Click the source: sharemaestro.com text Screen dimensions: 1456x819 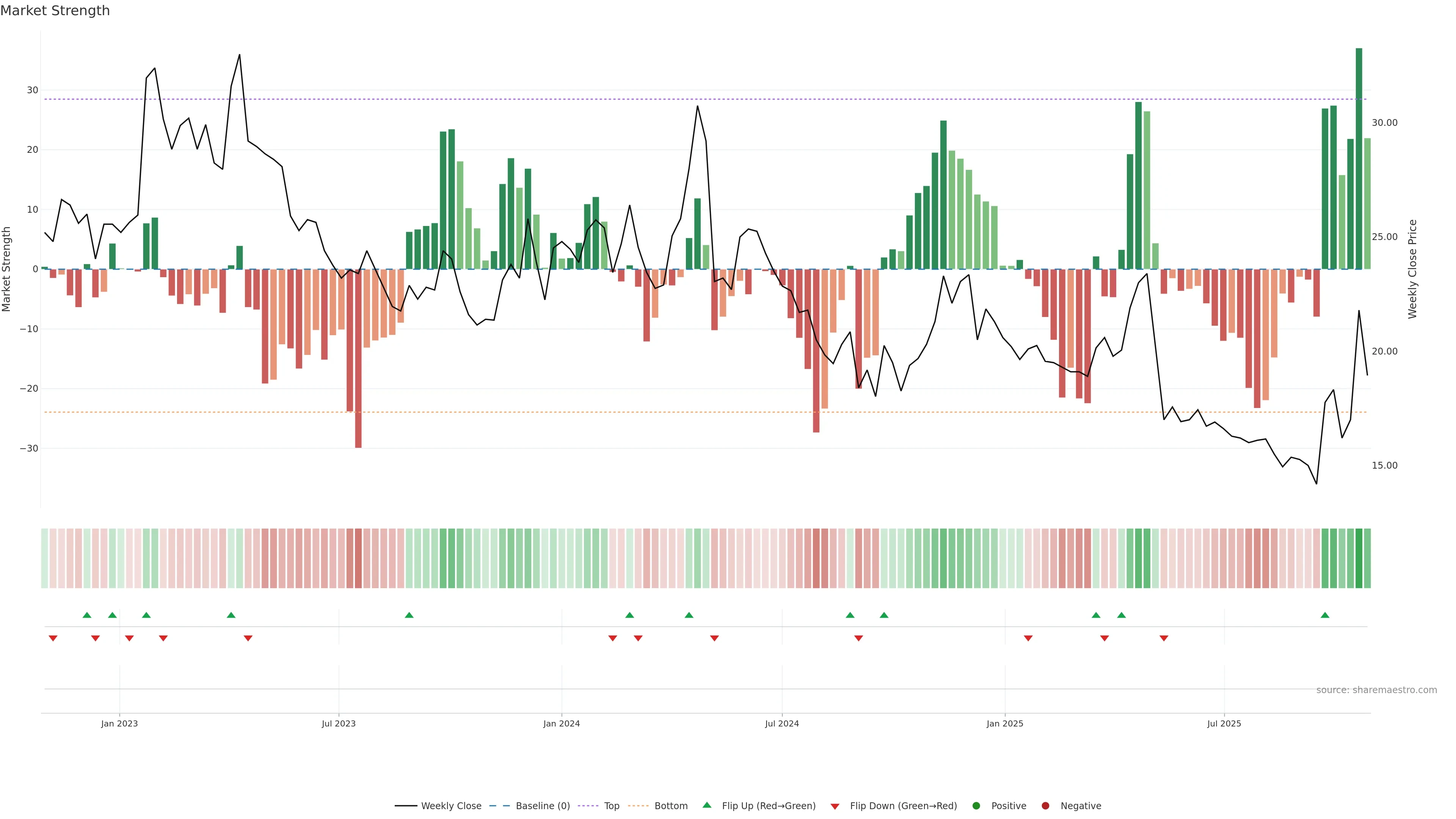[1376, 690]
